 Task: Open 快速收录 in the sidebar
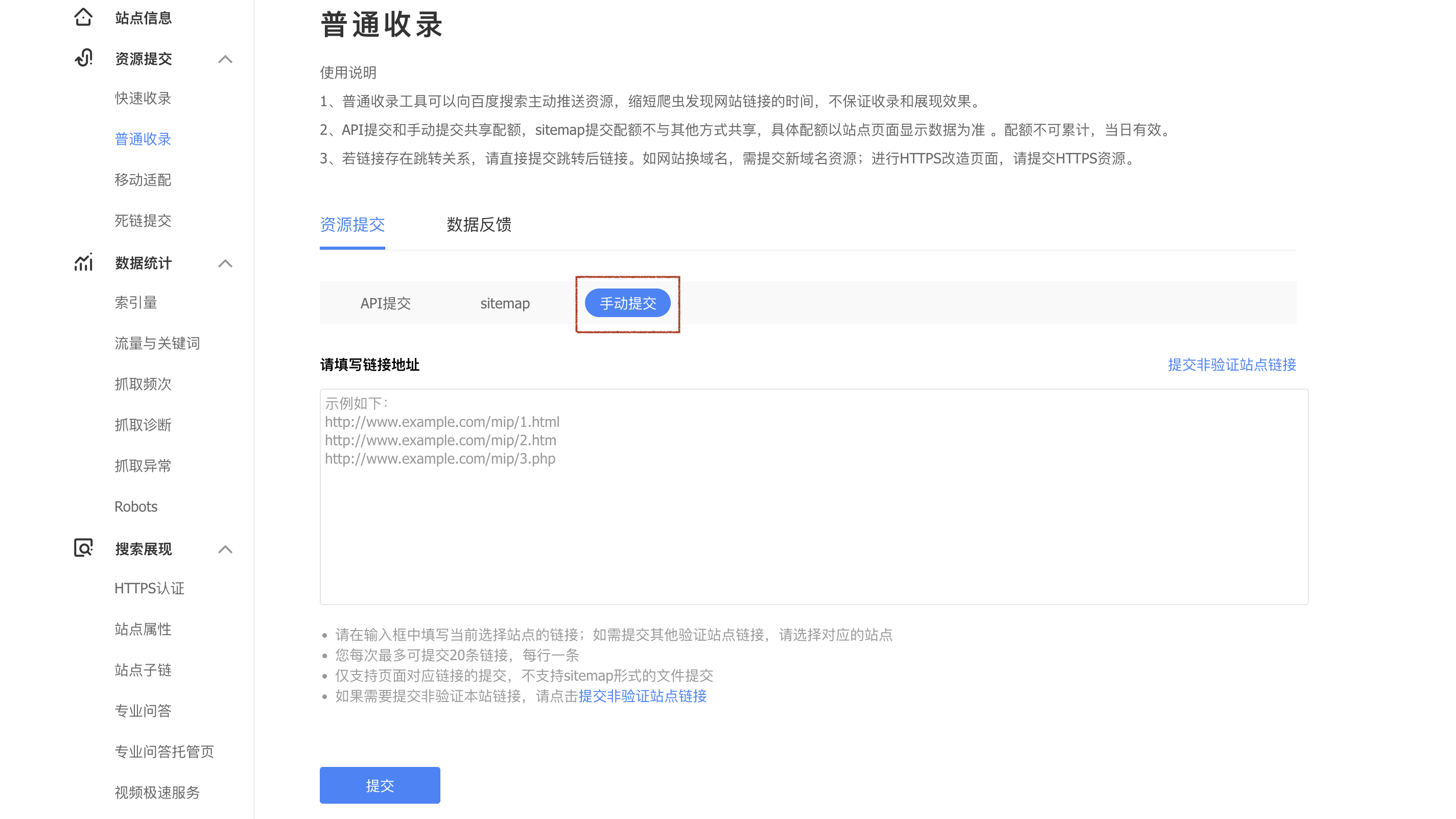click(143, 98)
